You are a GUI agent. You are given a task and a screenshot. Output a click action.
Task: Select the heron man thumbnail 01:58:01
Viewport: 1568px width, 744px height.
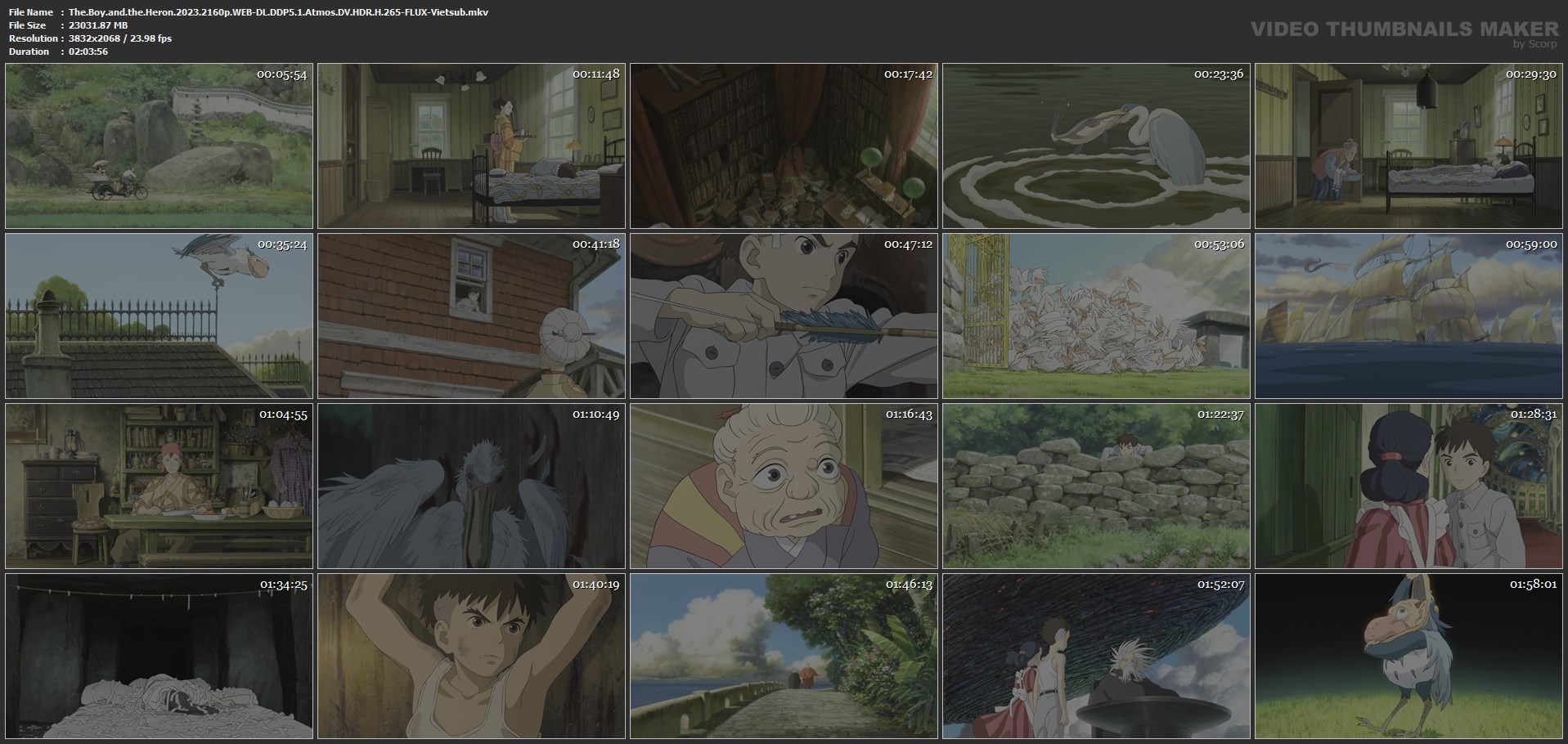pyautogui.click(x=1409, y=657)
